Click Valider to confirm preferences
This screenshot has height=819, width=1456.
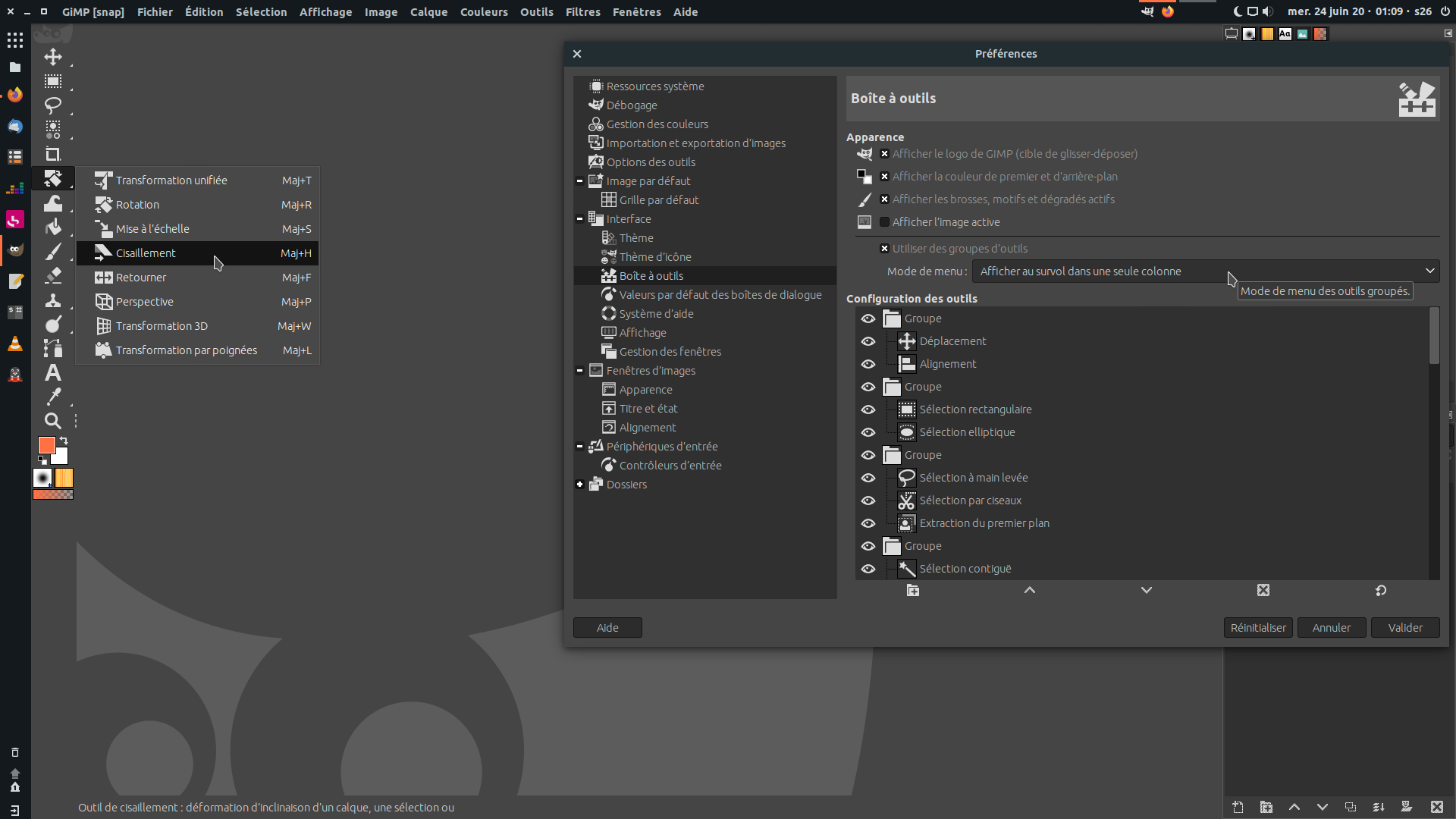click(x=1405, y=628)
